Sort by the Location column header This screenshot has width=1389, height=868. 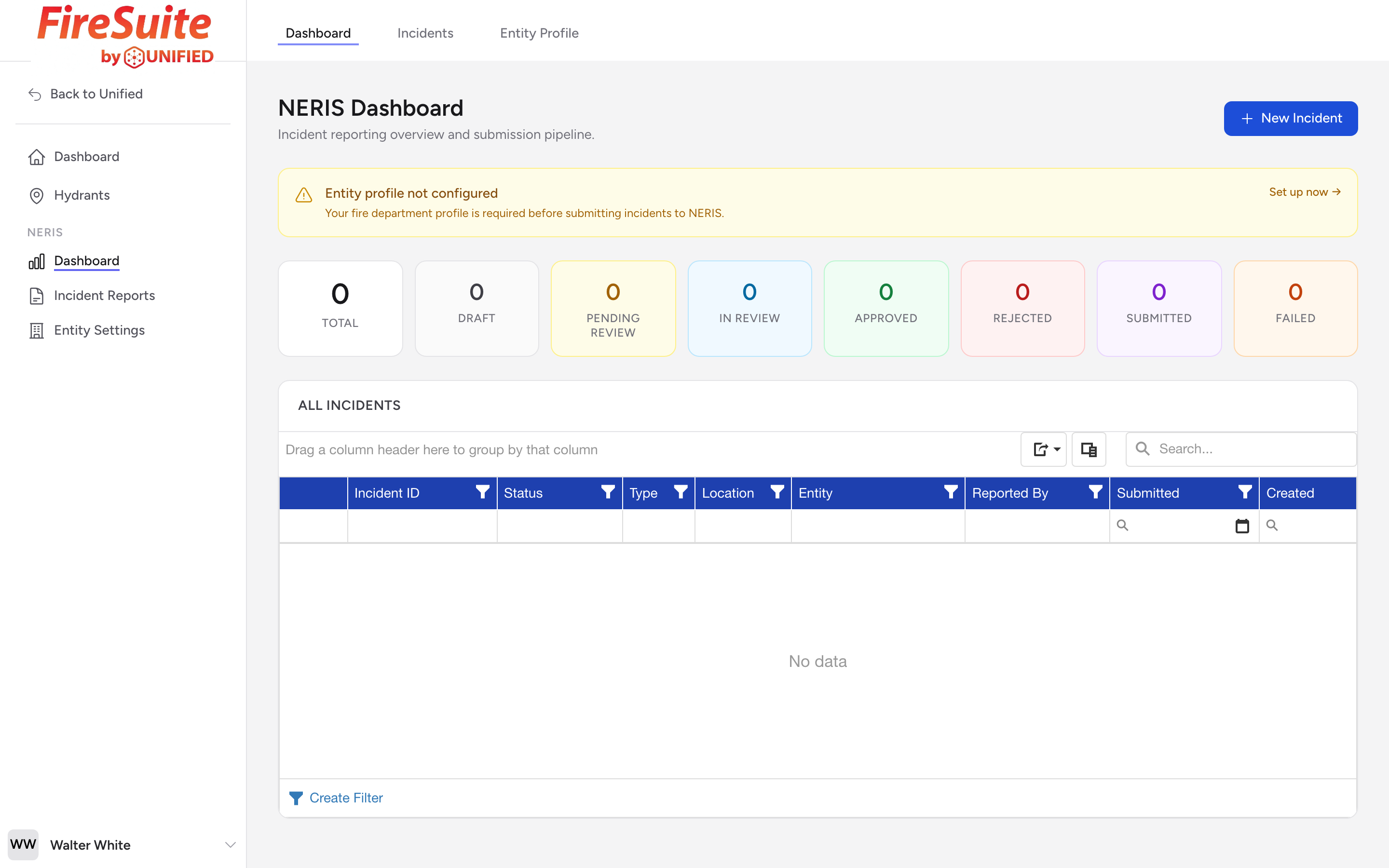(x=743, y=493)
